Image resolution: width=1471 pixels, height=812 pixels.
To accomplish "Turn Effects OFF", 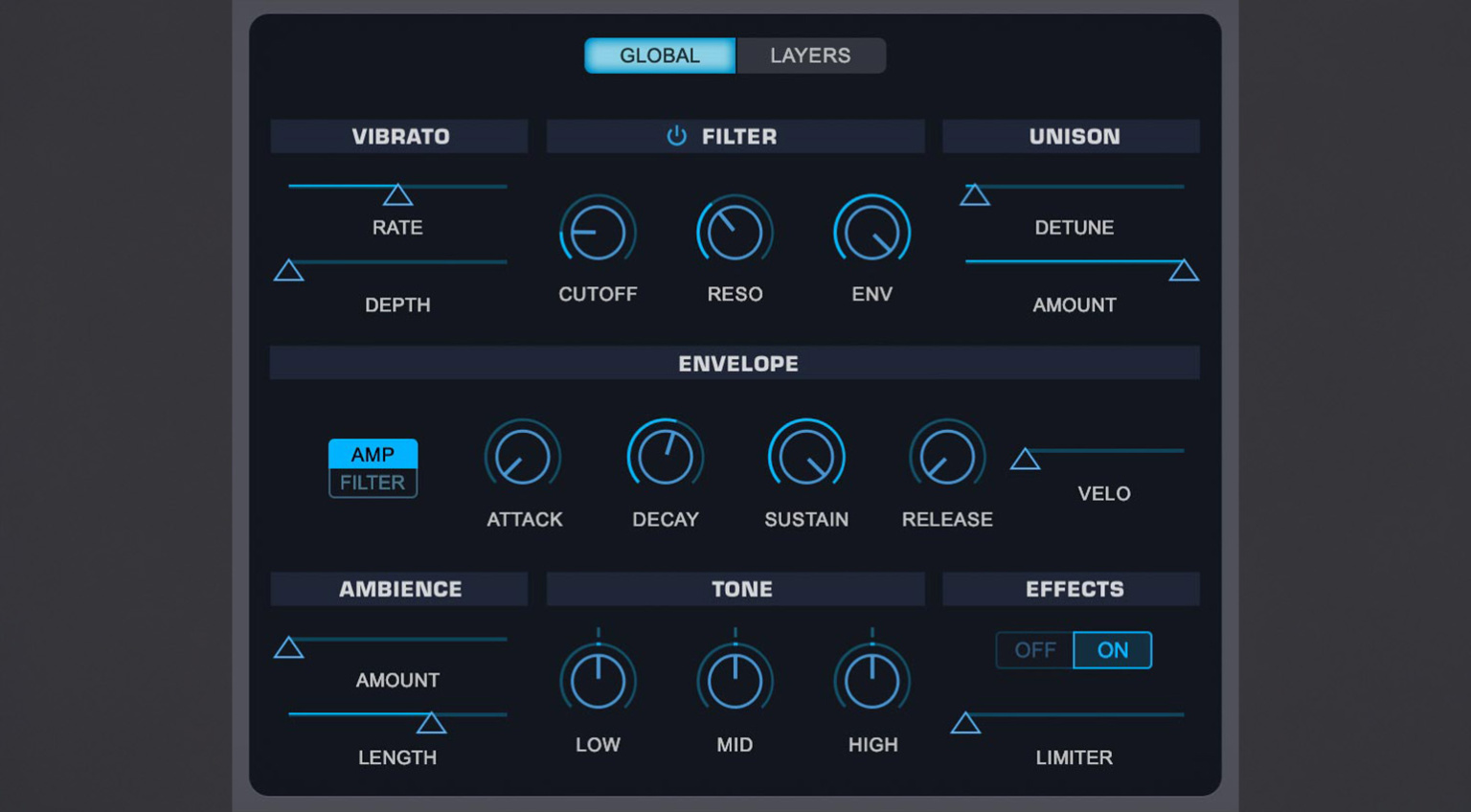I will point(1035,650).
